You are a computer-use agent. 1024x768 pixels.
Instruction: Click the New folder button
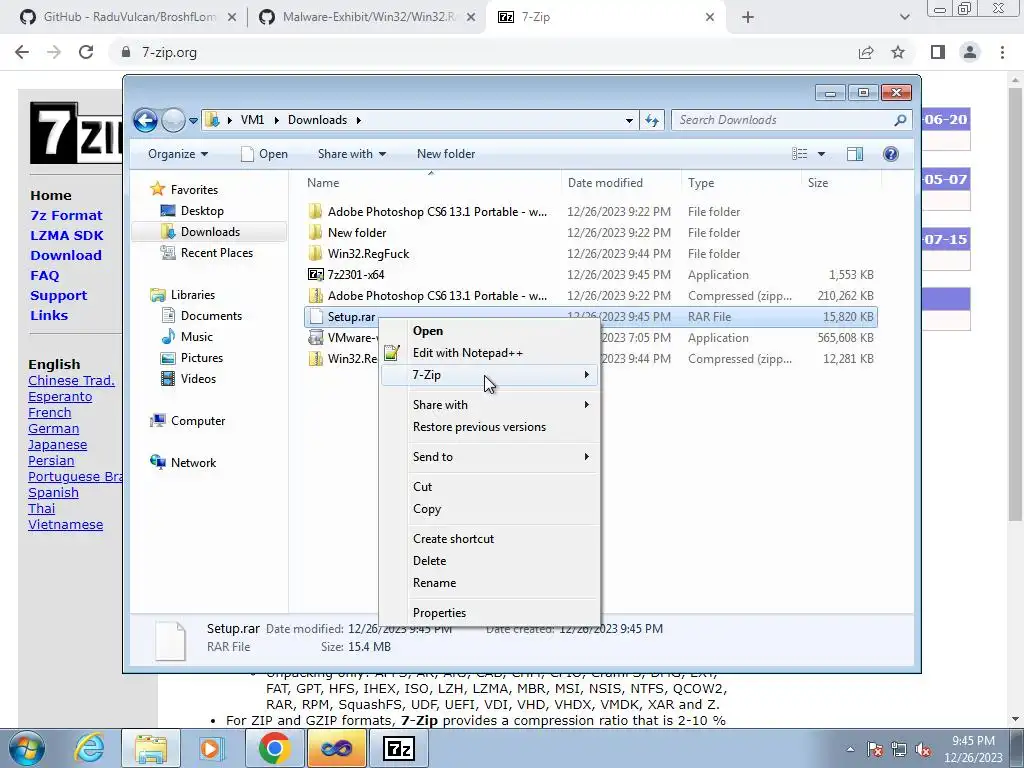[x=446, y=154]
